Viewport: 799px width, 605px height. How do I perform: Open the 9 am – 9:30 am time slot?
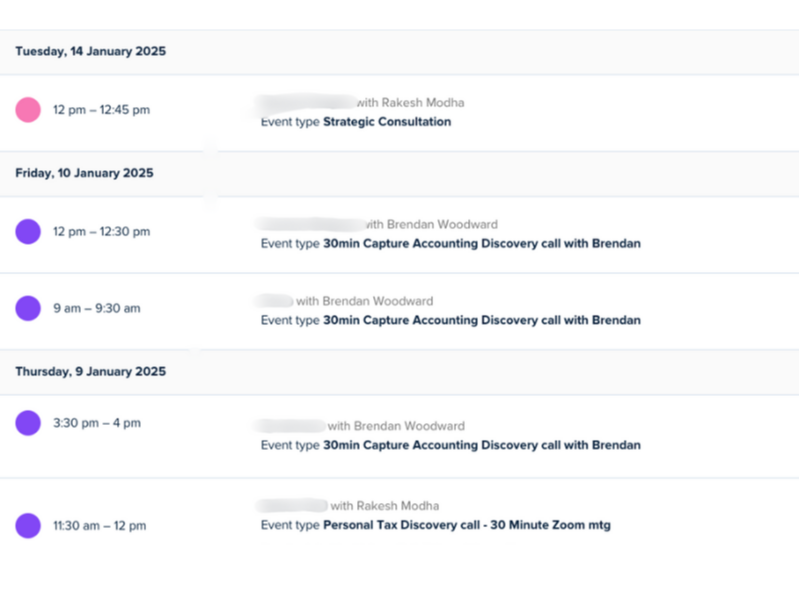(x=96, y=308)
